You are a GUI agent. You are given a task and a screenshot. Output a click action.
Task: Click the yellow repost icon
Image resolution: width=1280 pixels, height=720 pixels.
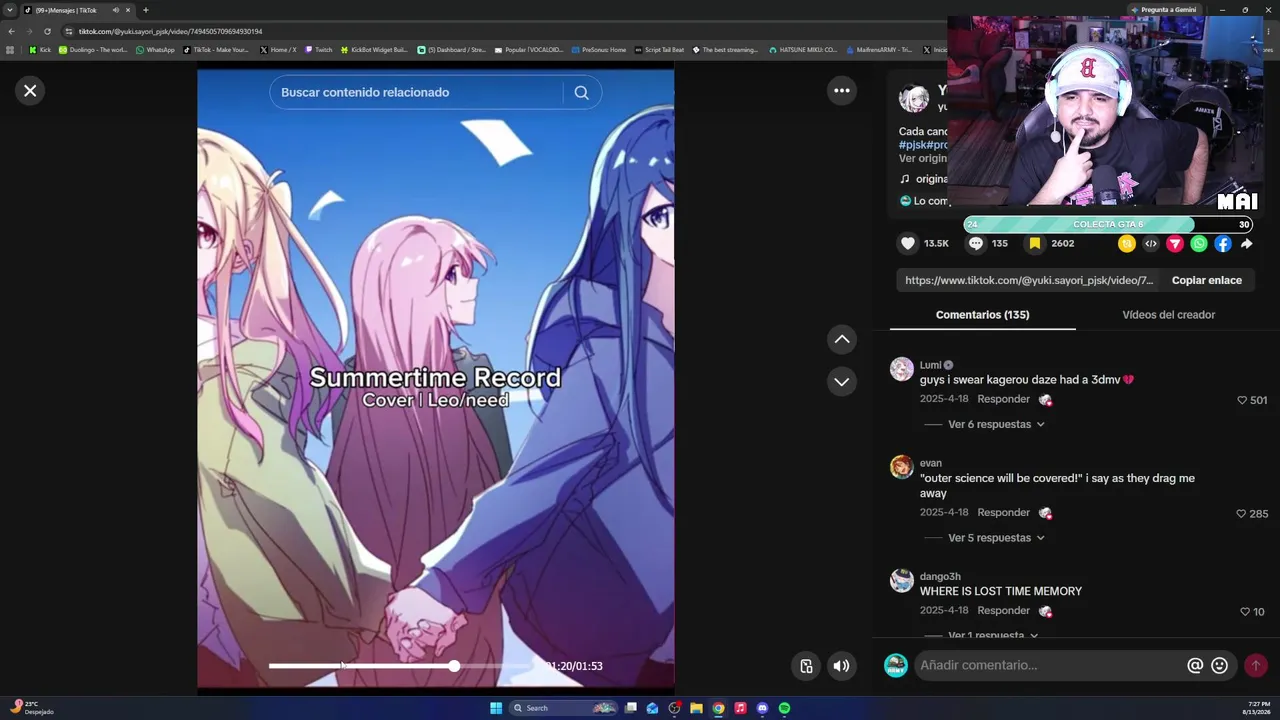(1127, 243)
